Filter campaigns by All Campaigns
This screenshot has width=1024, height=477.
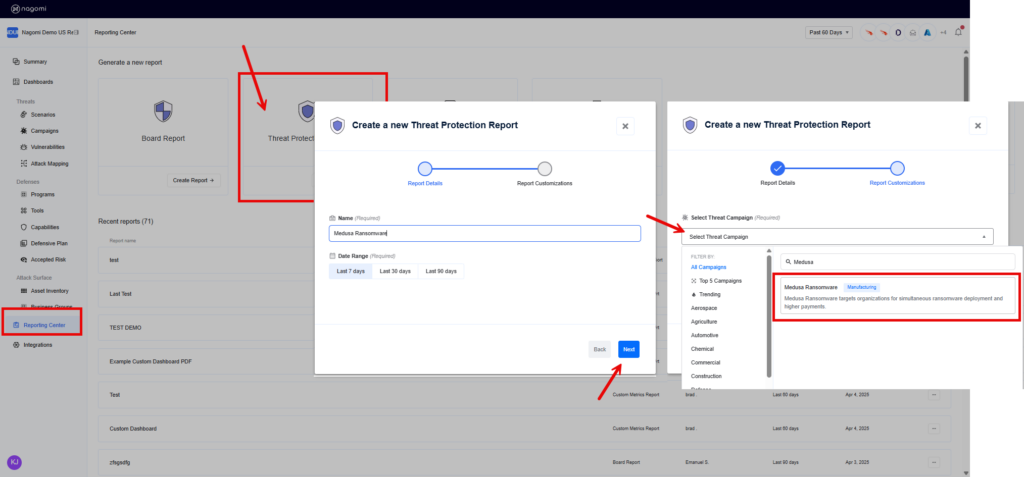click(x=709, y=267)
